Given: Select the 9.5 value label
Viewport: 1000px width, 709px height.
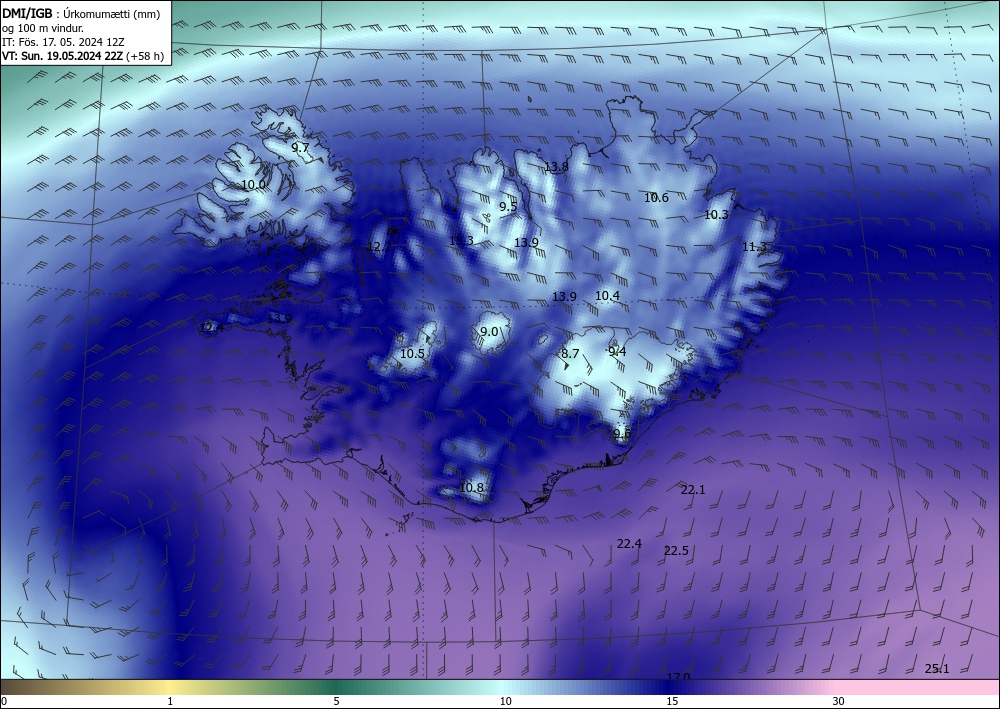Looking at the screenshot, I should (x=508, y=207).
